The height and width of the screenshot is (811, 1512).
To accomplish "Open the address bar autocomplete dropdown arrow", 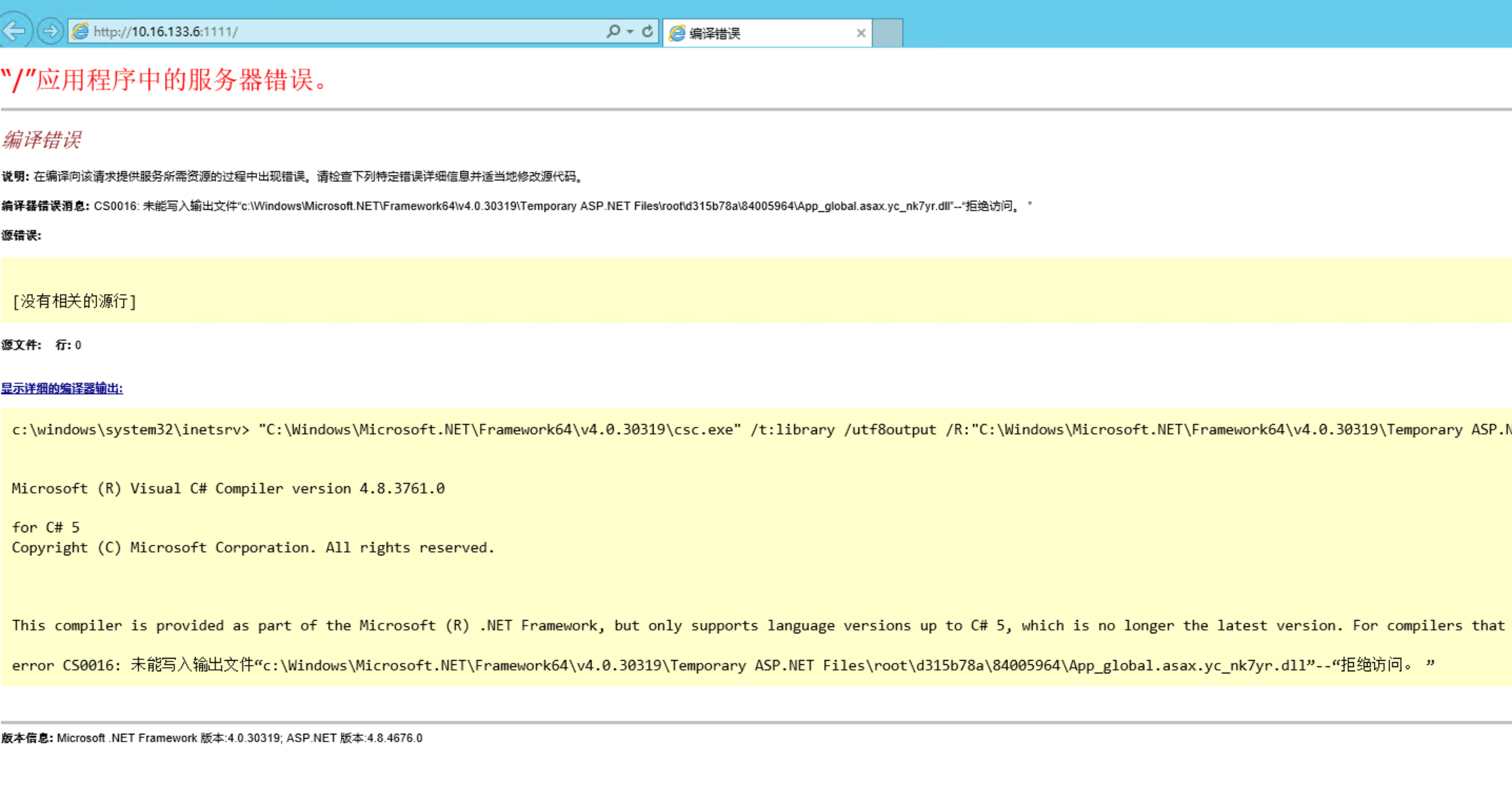I will (x=630, y=32).
